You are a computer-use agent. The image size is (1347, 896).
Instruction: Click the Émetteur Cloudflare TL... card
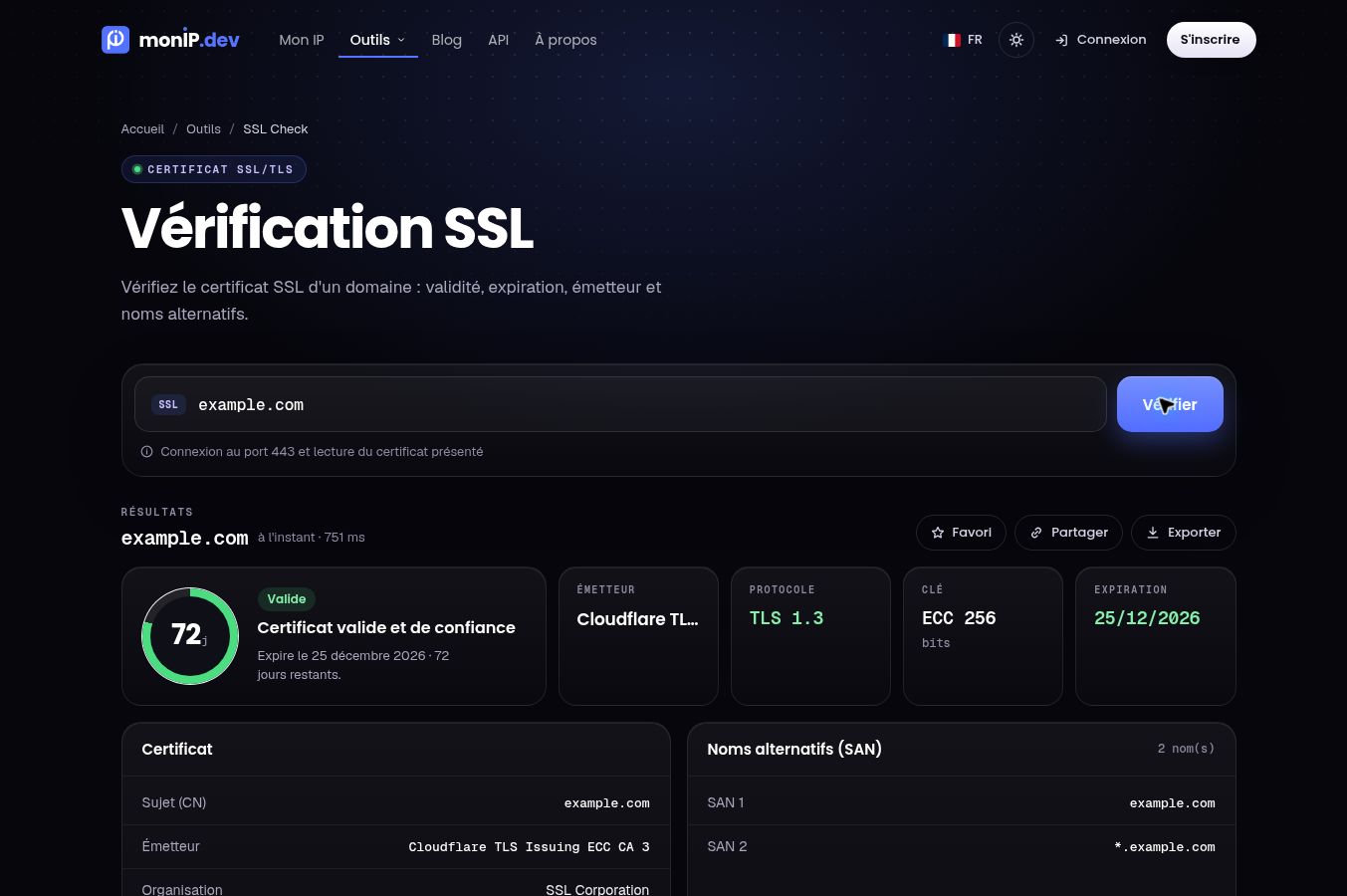point(638,636)
